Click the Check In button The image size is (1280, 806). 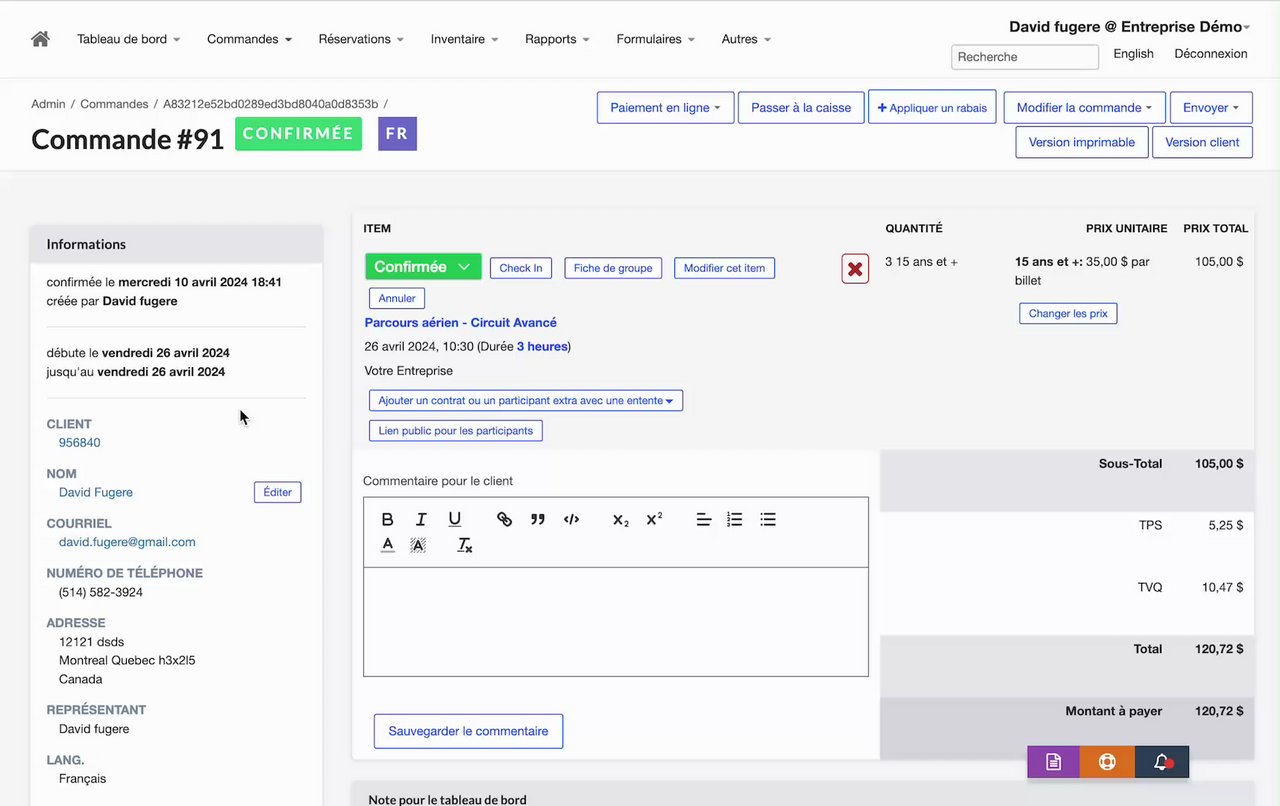point(521,268)
